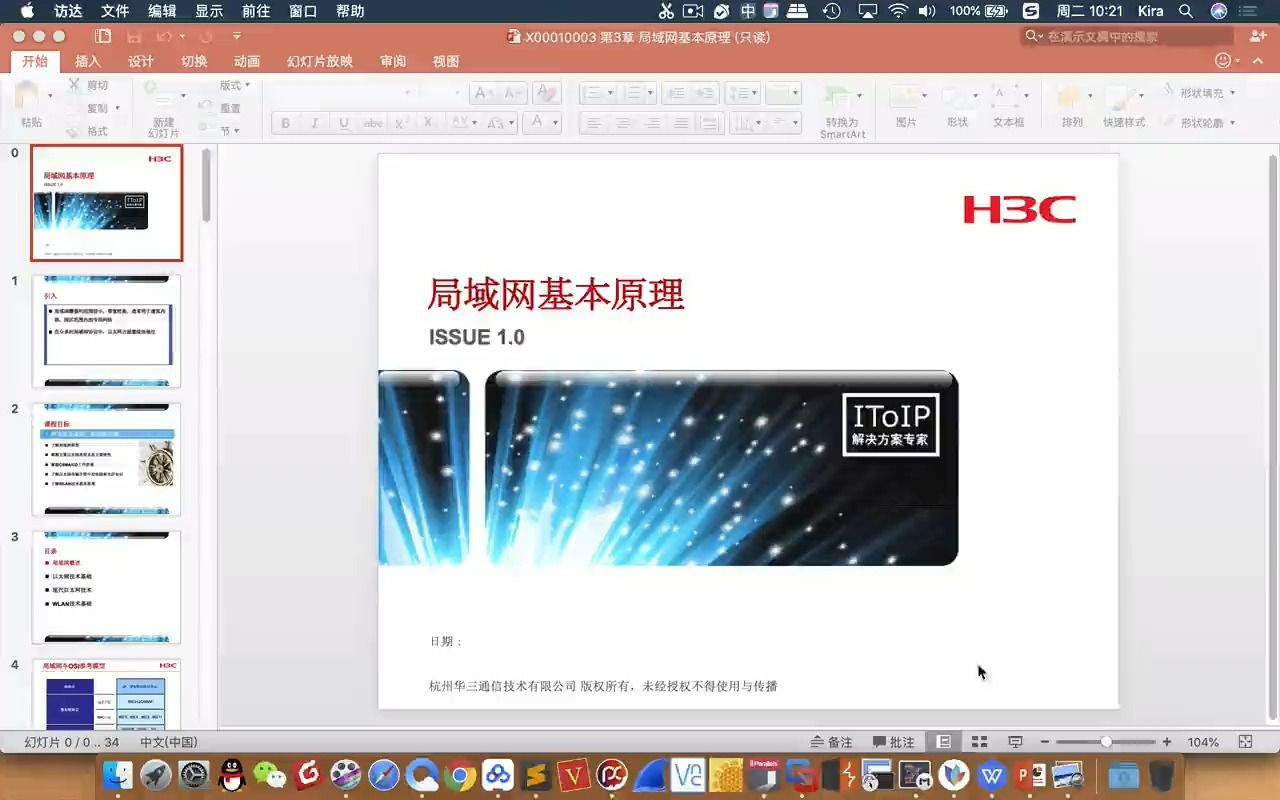Switch to Design (设计) ribbon tab
The height and width of the screenshot is (800, 1280).
(141, 61)
